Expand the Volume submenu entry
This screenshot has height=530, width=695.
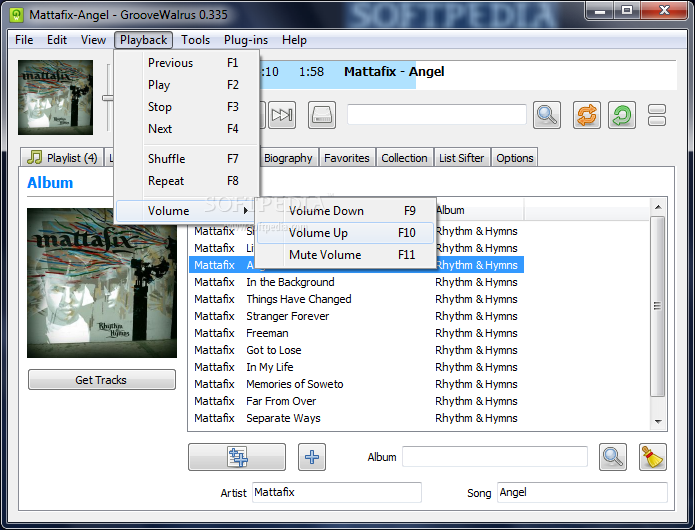[x=186, y=211]
